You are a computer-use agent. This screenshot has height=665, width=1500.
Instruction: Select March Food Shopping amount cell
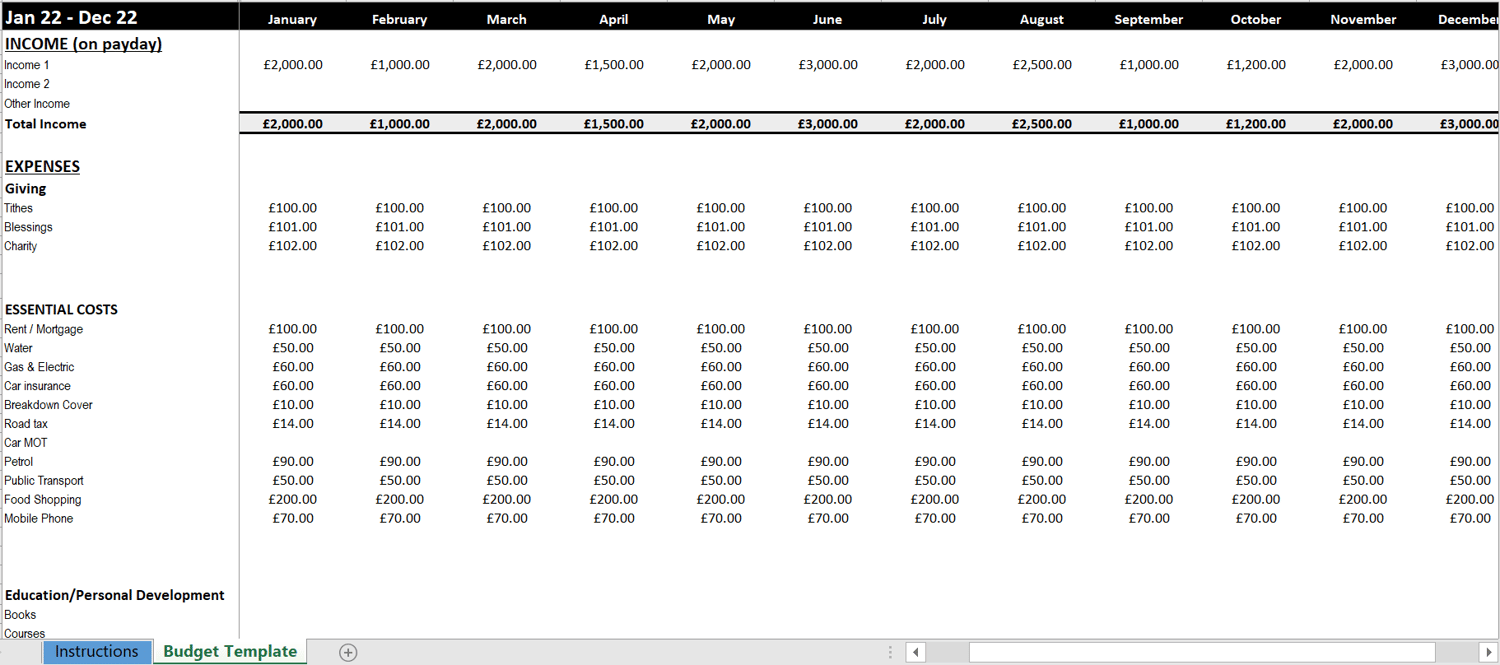[507, 500]
